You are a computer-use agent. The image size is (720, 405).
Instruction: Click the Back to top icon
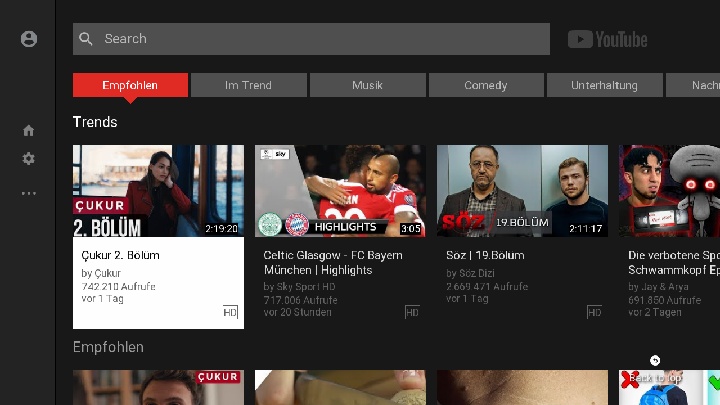coord(655,361)
